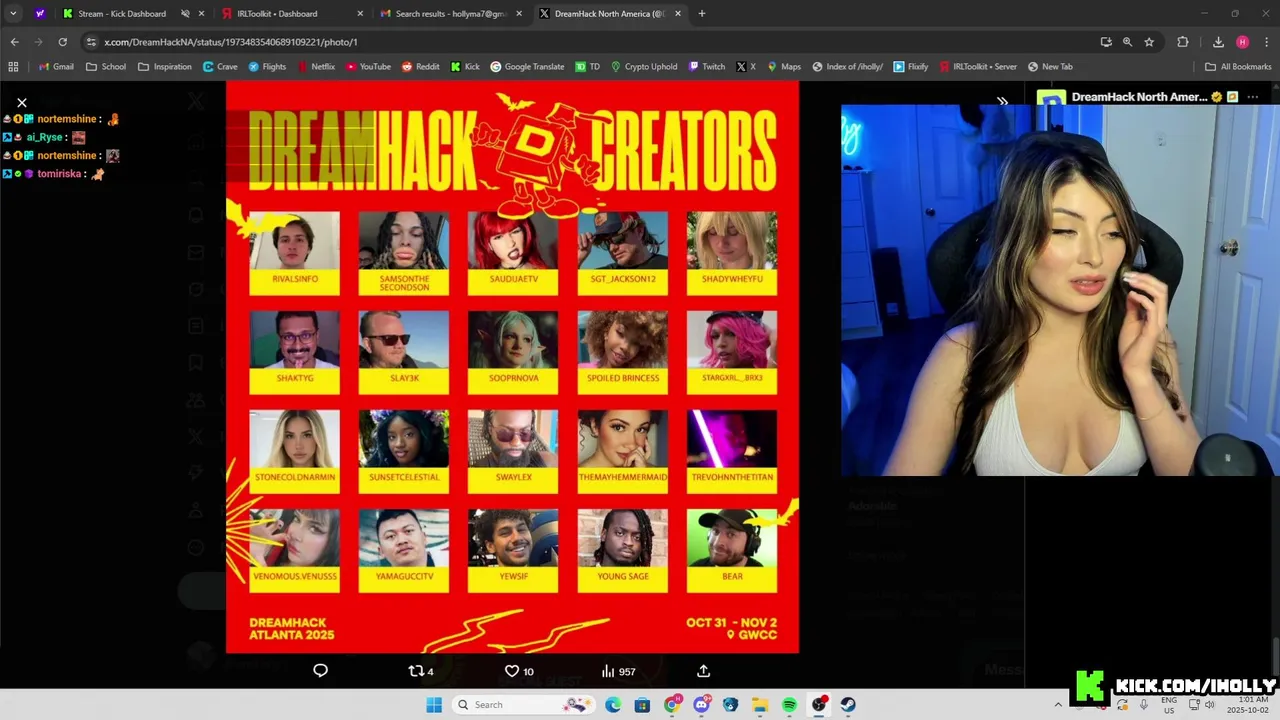Screen dimensions: 1280x720
Task: Share the post via the upload-arrow icon
Action: point(703,671)
